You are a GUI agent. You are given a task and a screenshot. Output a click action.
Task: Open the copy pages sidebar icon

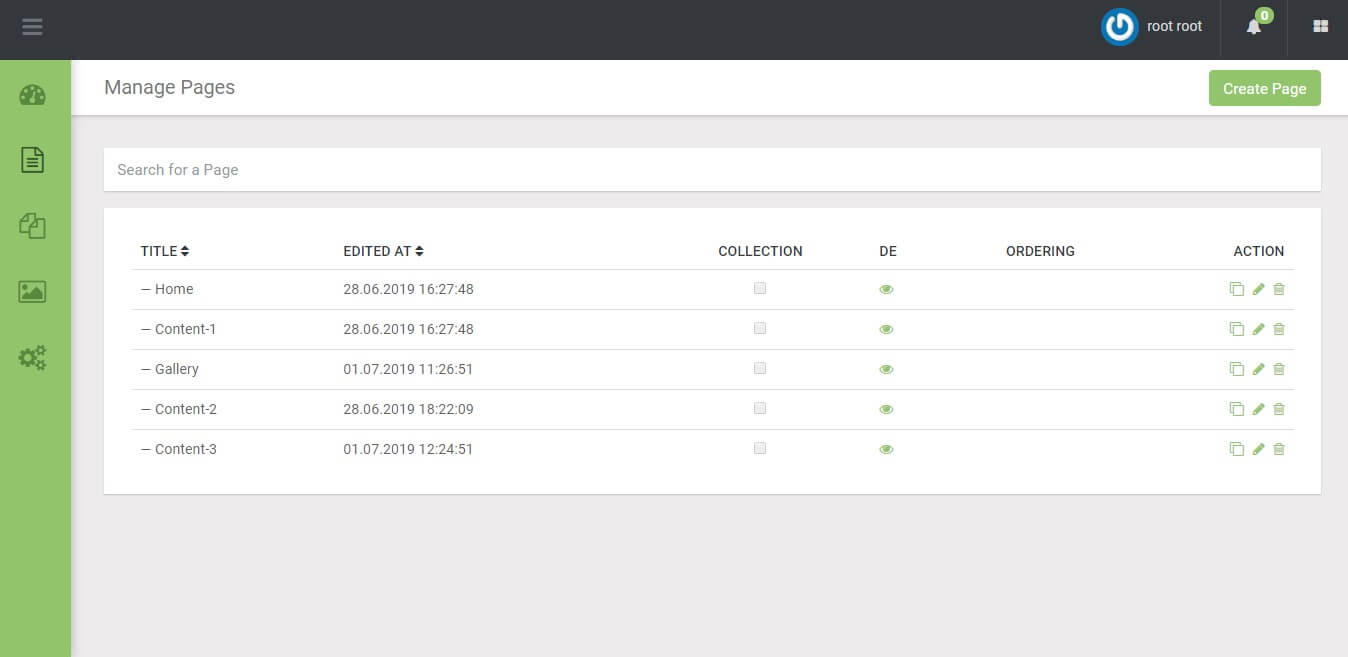32,225
